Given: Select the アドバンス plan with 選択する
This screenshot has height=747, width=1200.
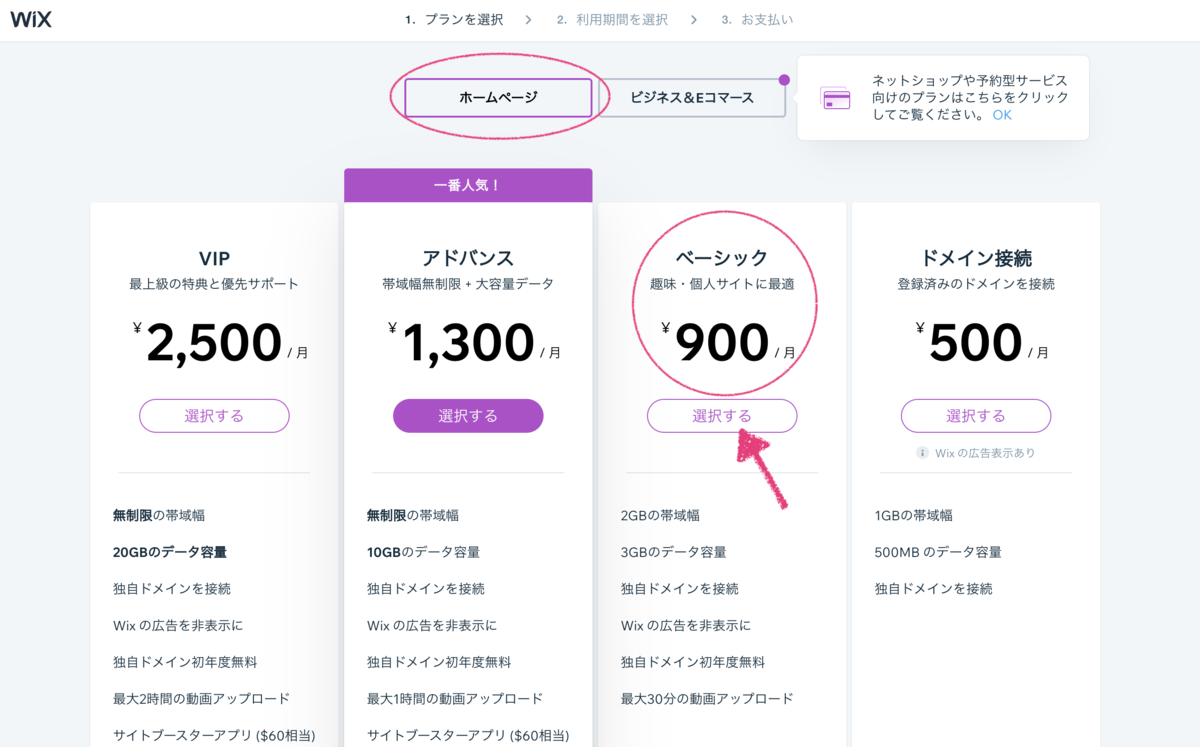Looking at the screenshot, I should pyautogui.click(x=468, y=416).
